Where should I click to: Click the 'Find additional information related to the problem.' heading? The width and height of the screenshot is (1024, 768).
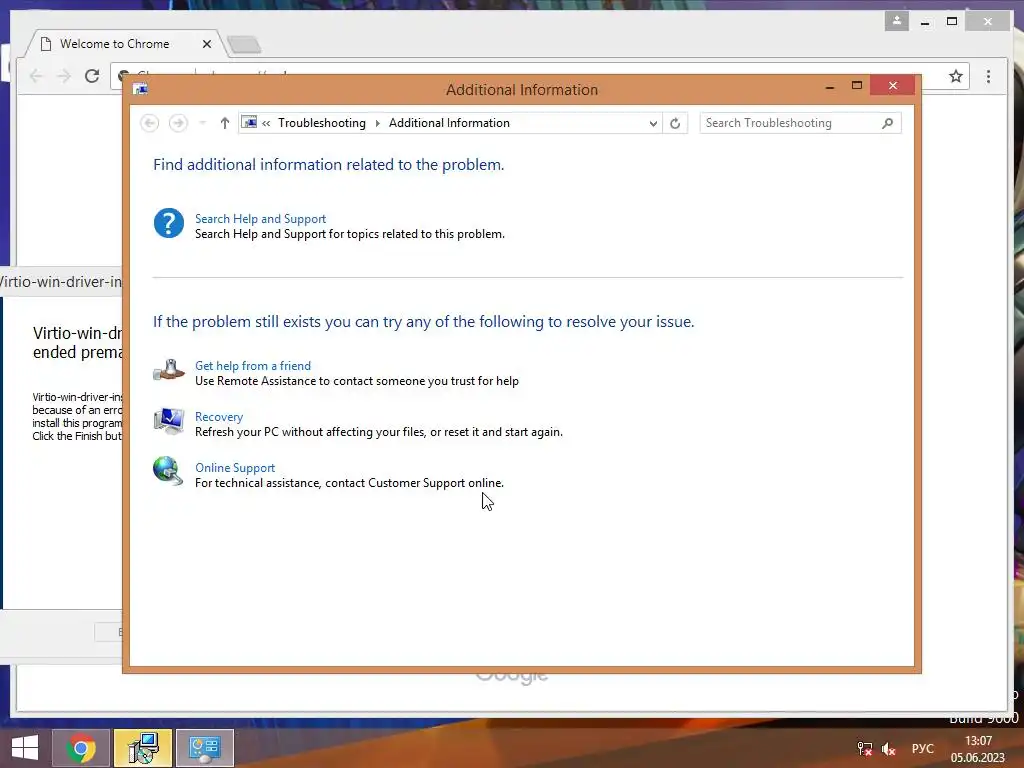click(328, 165)
